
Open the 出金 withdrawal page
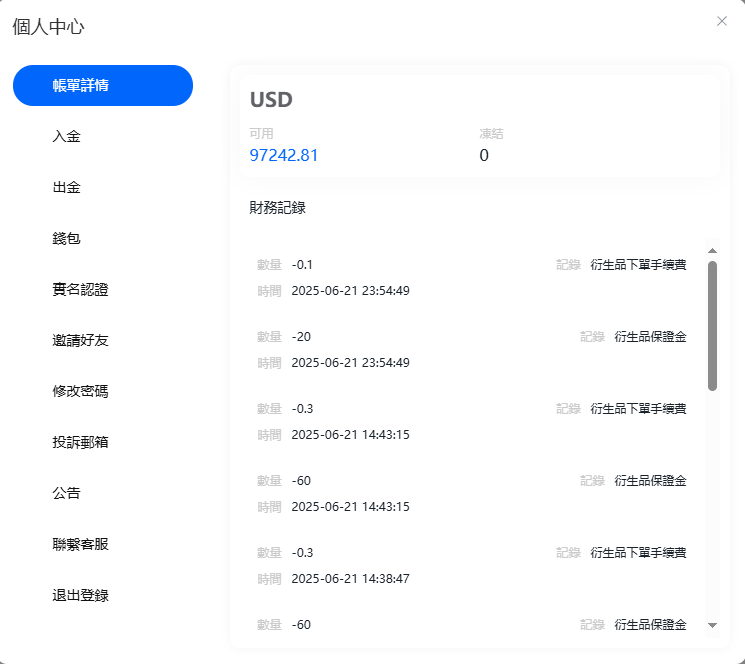click(x=67, y=187)
